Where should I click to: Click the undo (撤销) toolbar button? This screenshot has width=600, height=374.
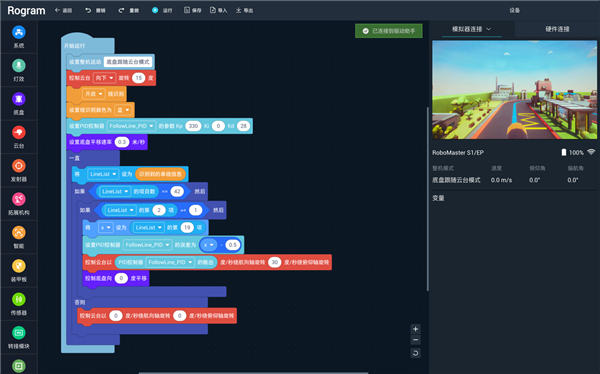[95, 10]
